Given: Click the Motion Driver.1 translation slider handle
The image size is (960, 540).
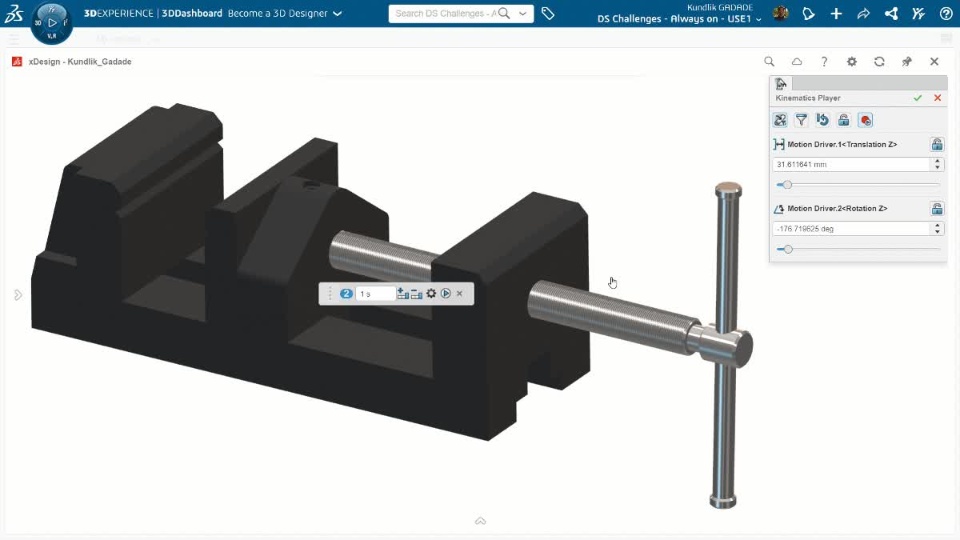Looking at the screenshot, I should click(787, 184).
